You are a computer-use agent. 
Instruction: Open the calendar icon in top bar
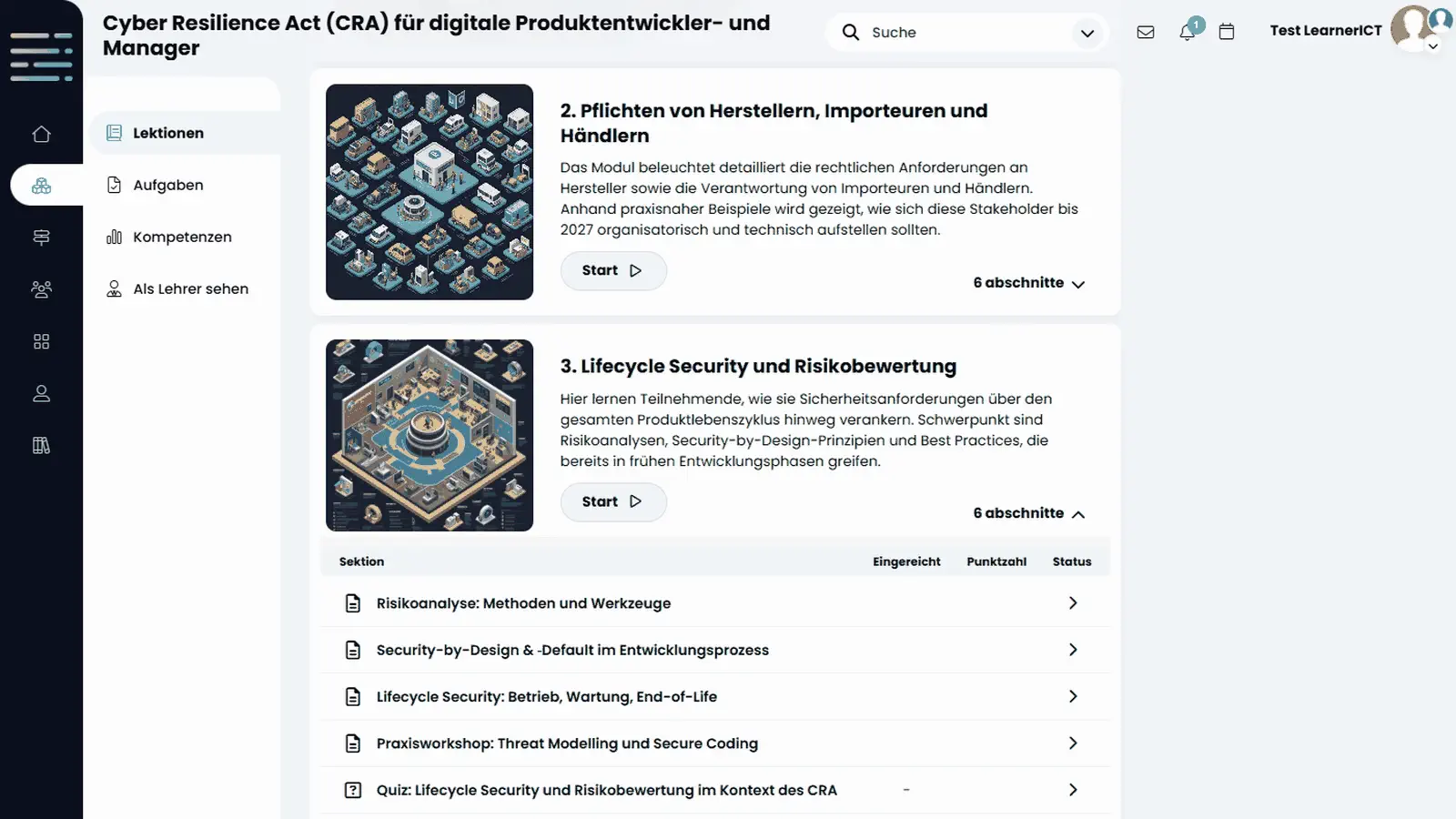tap(1227, 32)
